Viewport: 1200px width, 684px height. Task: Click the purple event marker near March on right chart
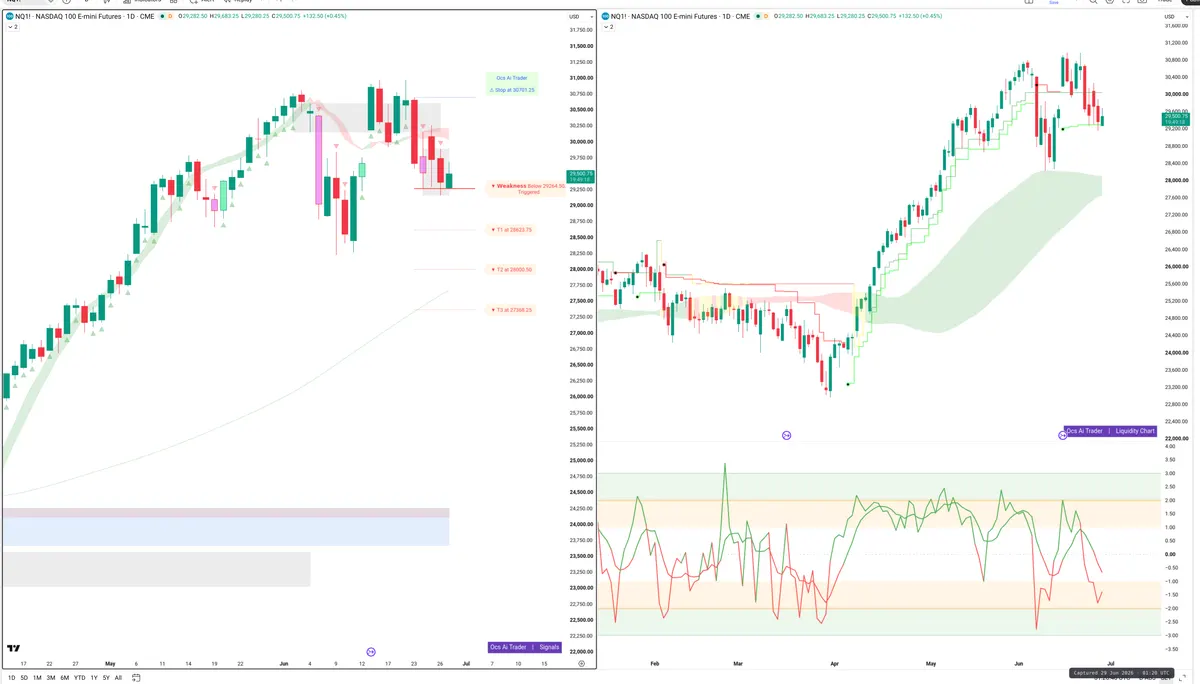click(786, 435)
